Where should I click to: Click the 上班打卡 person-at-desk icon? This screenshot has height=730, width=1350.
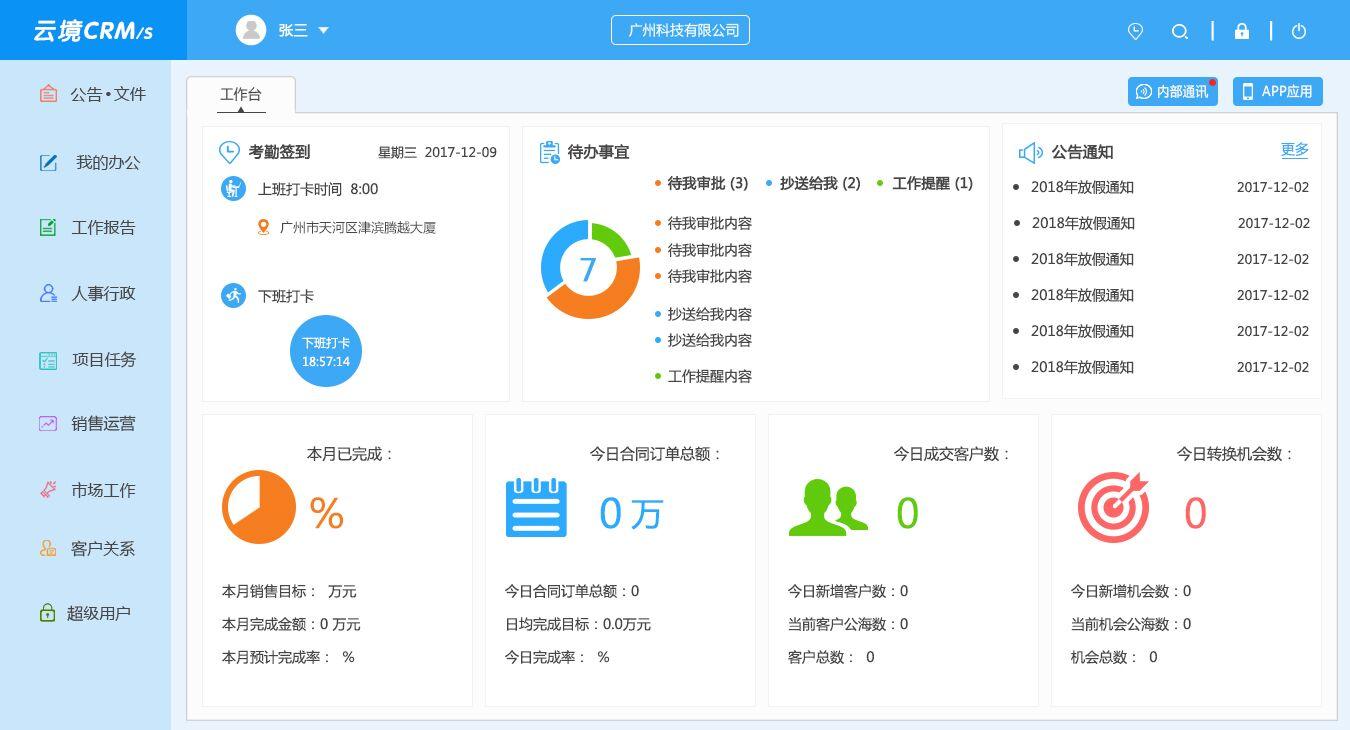tap(233, 188)
